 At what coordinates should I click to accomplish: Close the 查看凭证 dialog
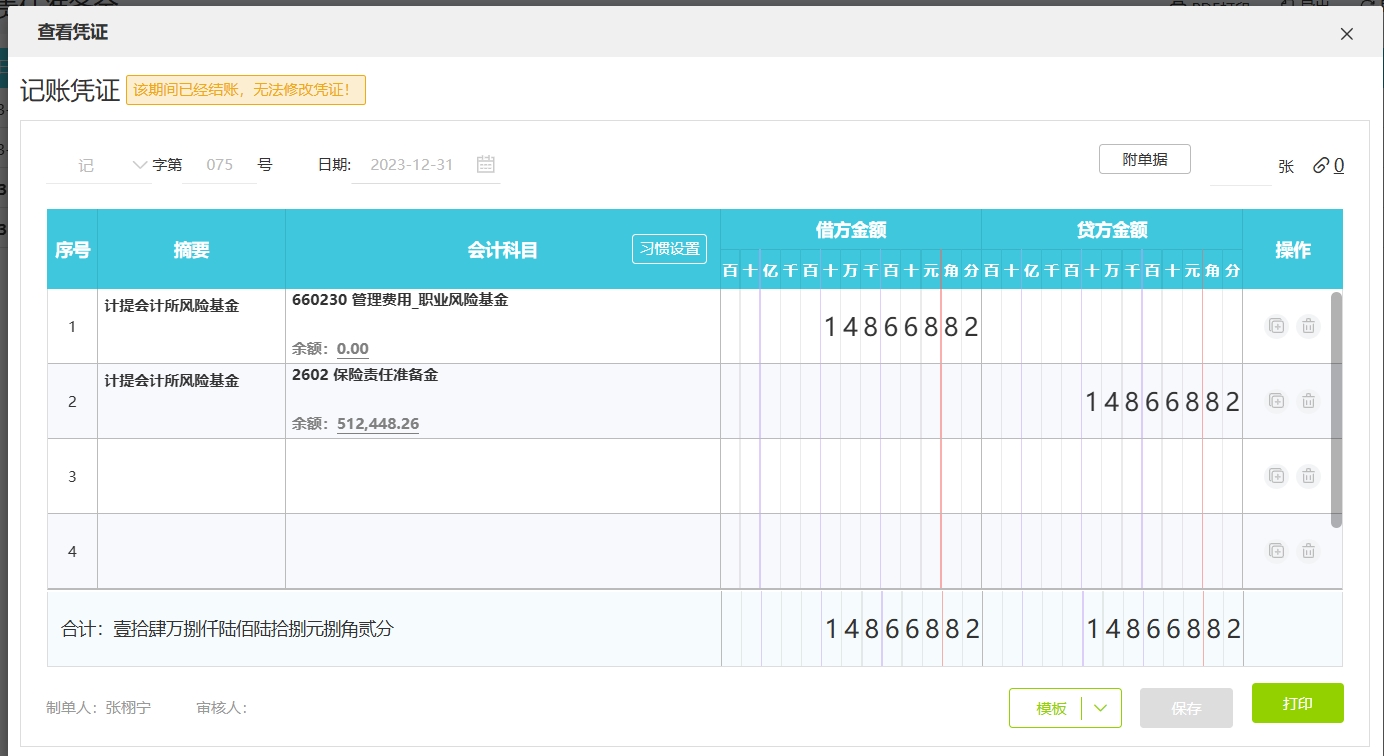pos(1346,34)
